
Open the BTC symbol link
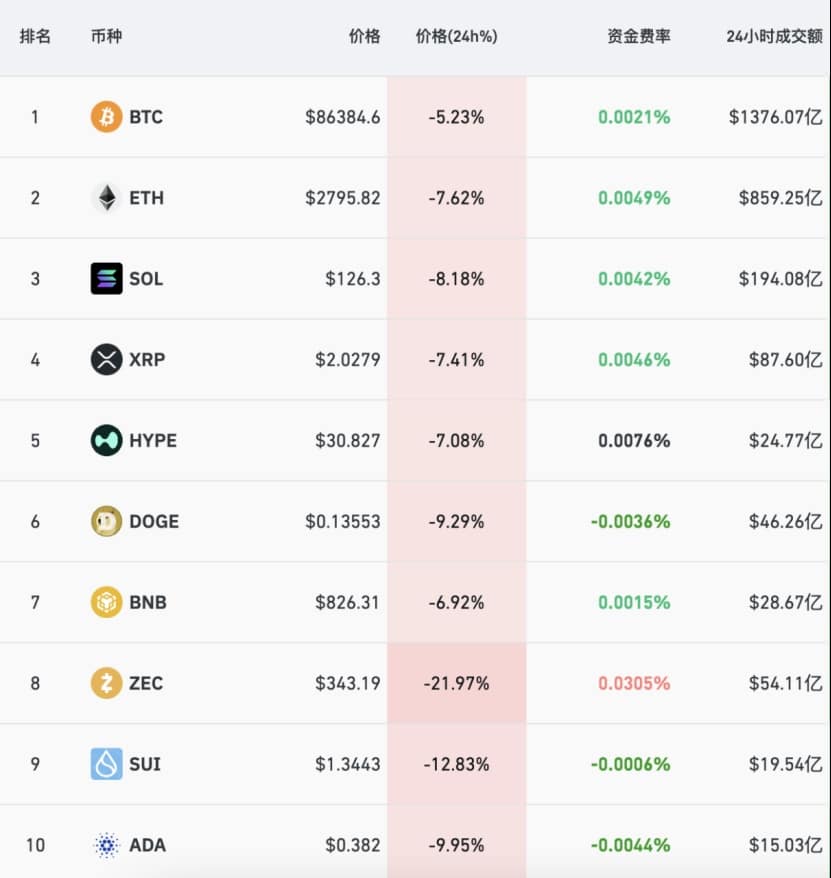pyautogui.click(x=146, y=117)
